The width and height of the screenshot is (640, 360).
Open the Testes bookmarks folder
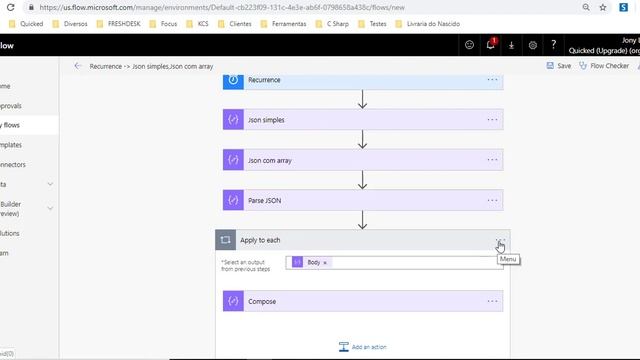(x=372, y=24)
